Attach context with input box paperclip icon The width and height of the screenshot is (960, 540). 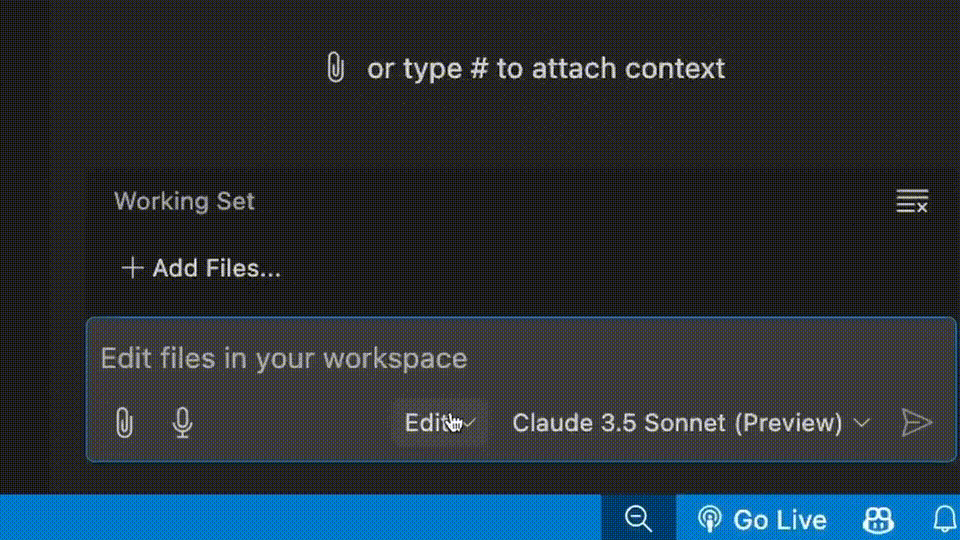point(124,423)
